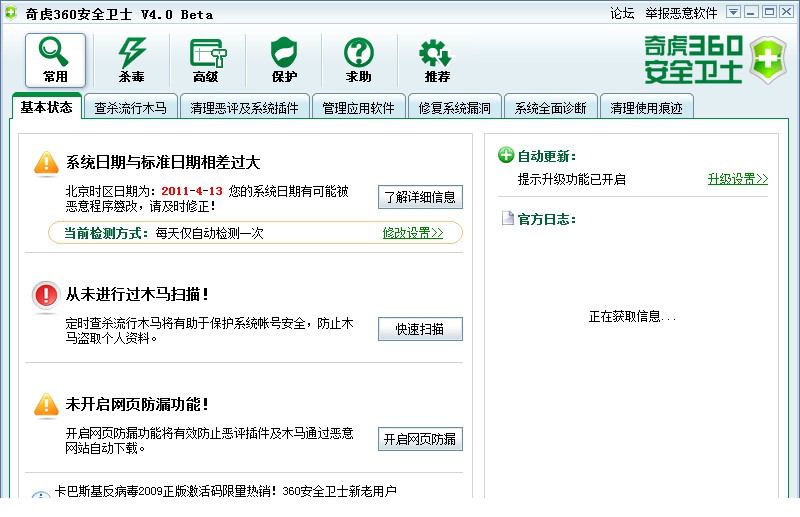Open the 清理恶评及系统插件 tab

click(x=244, y=107)
